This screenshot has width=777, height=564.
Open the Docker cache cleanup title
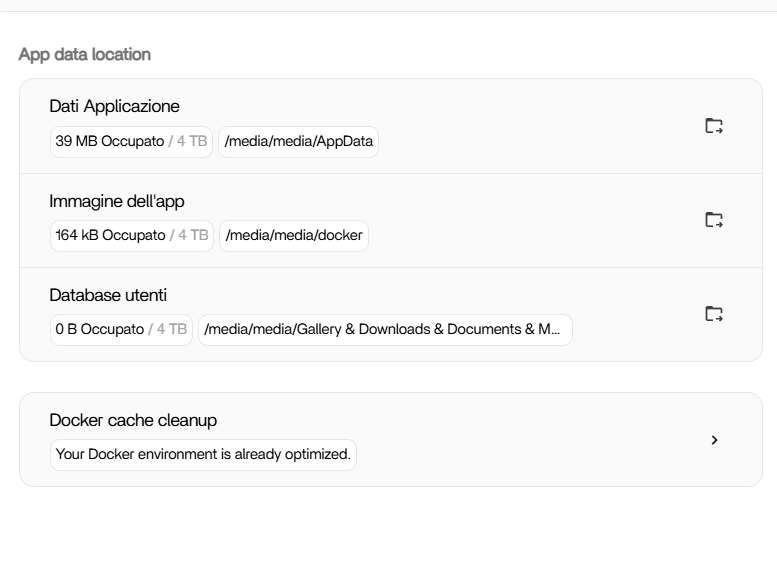[133, 420]
